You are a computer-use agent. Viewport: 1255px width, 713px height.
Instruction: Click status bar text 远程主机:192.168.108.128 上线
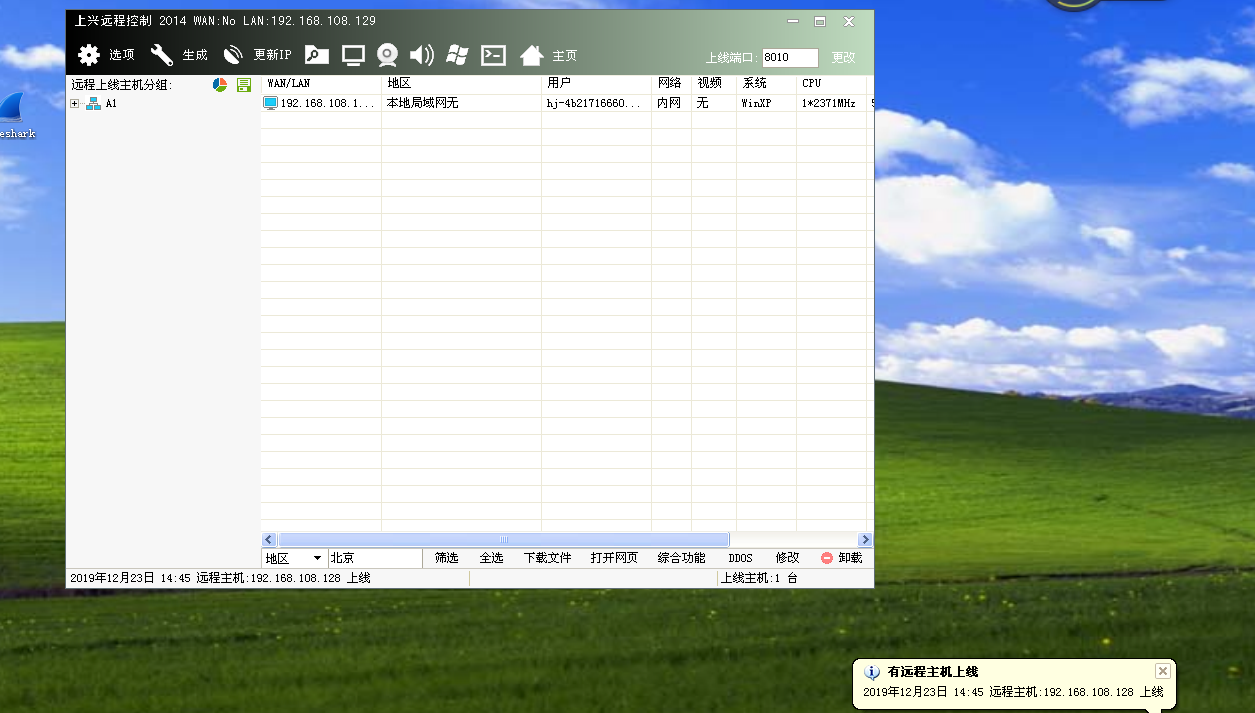pos(283,578)
